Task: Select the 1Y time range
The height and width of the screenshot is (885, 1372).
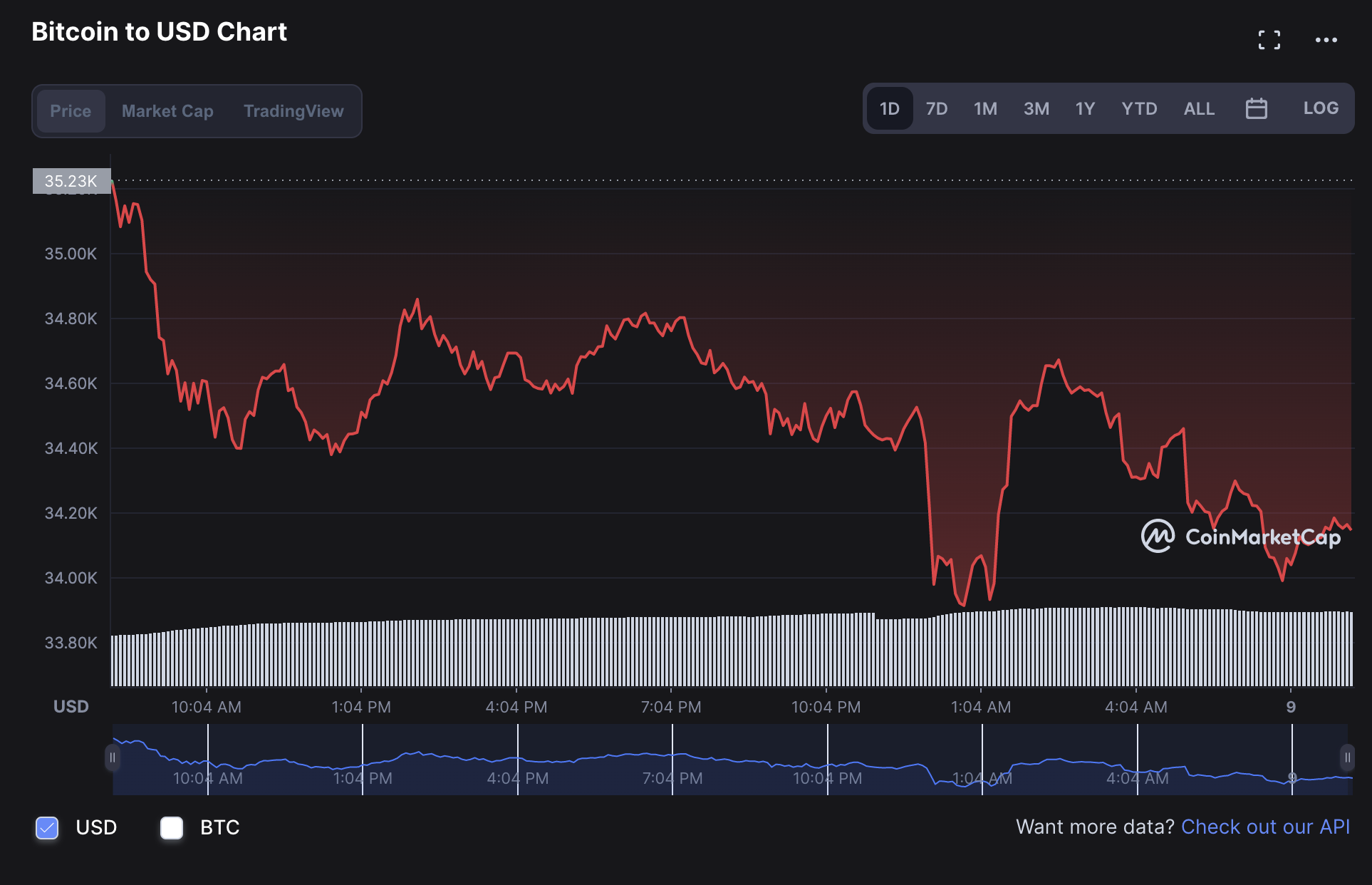Action: 1084,108
